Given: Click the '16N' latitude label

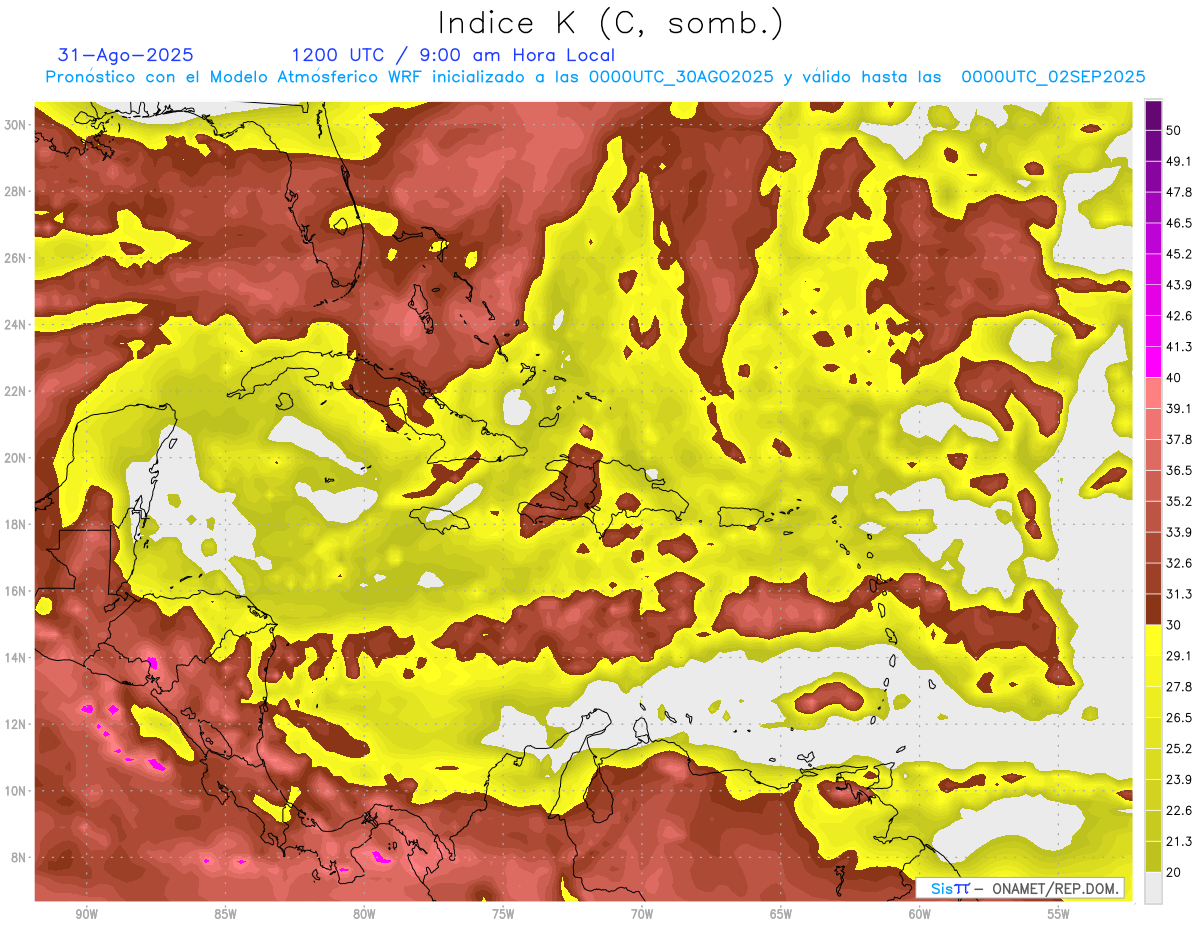Looking at the screenshot, I should pyautogui.click(x=16, y=591).
